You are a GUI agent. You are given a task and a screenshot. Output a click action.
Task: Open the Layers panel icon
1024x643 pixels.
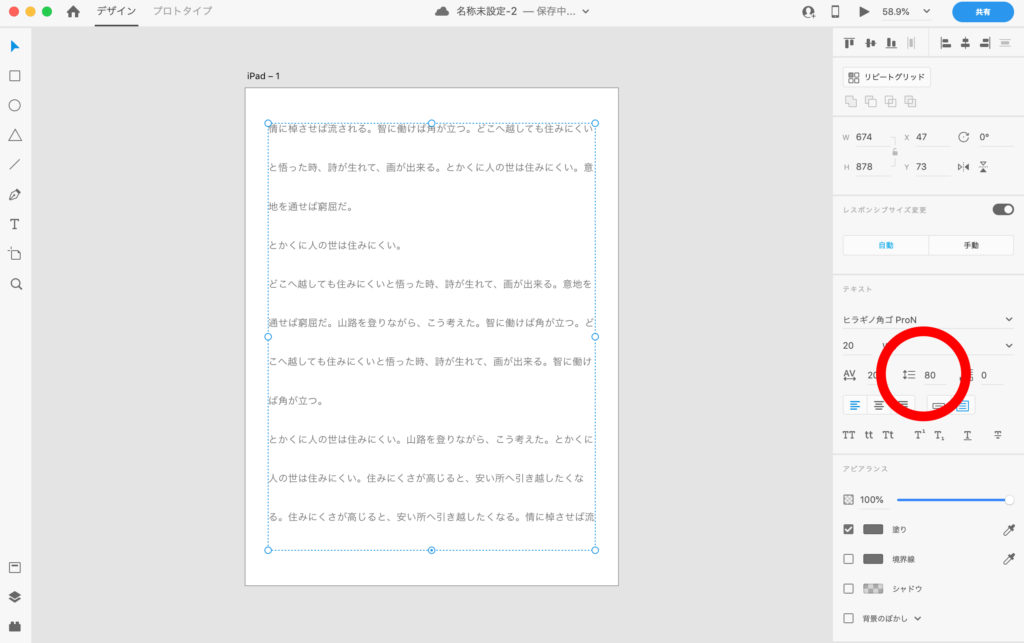pyautogui.click(x=15, y=597)
